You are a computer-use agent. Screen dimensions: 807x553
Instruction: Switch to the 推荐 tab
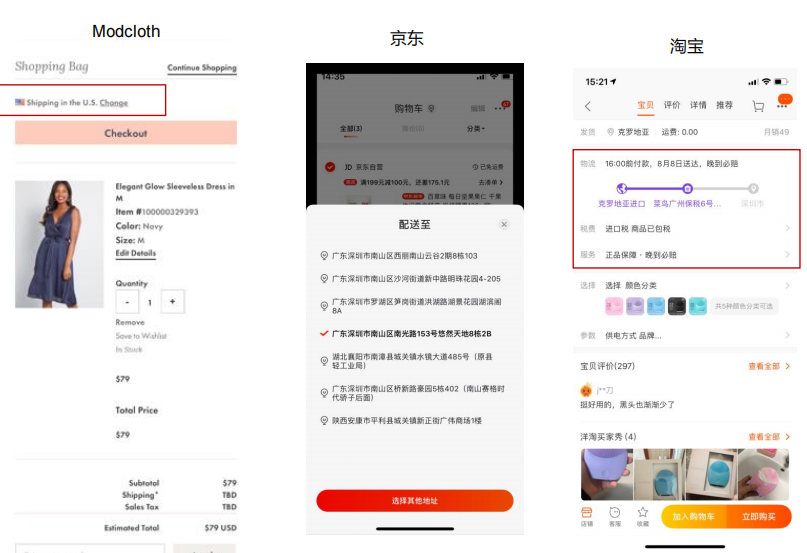pyautogui.click(x=724, y=105)
